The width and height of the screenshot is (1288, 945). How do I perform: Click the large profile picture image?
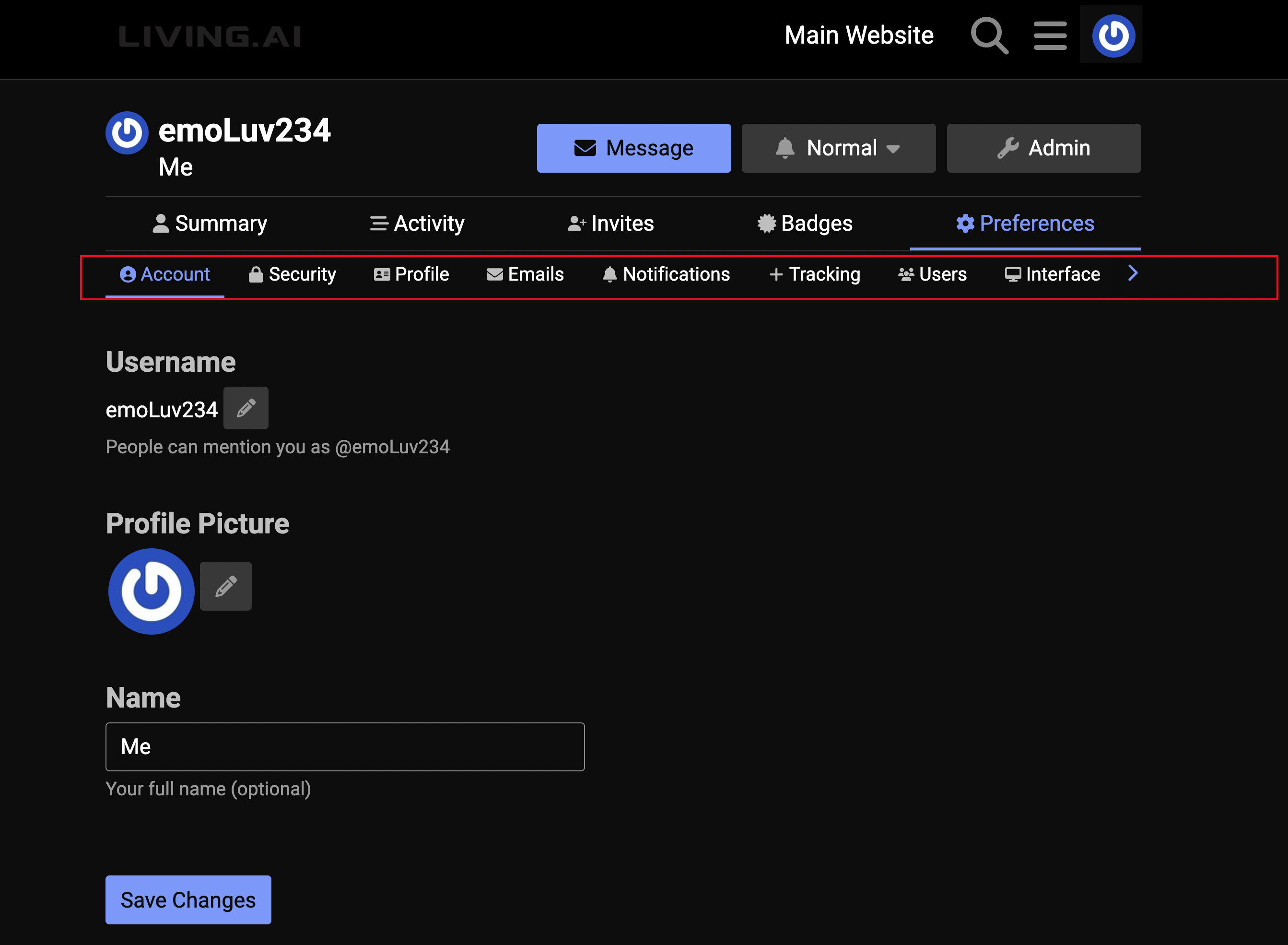(152, 591)
